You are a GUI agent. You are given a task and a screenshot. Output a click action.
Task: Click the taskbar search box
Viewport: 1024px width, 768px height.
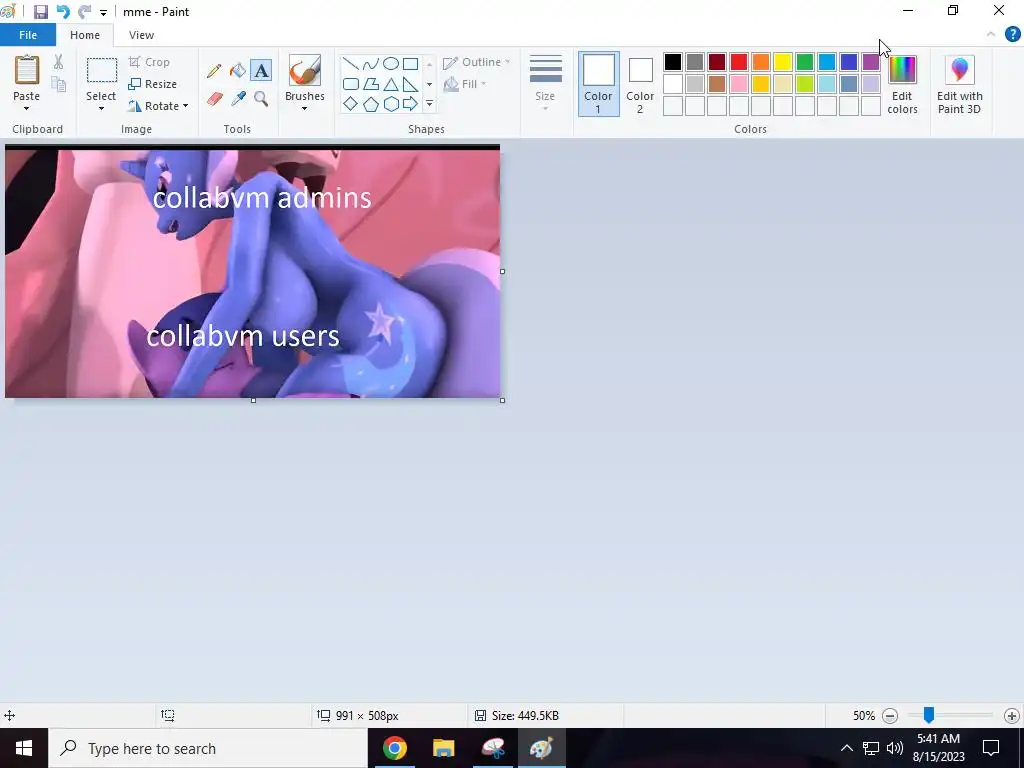[x=208, y=748]
